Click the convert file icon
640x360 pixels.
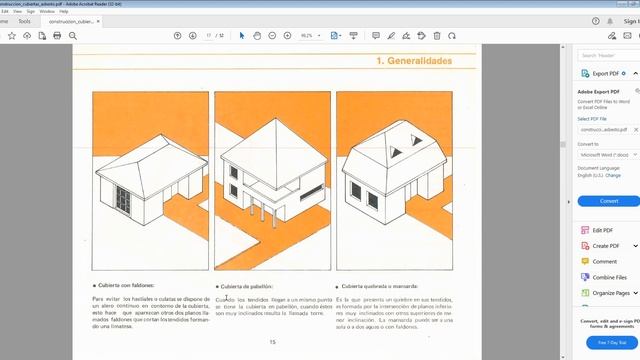[x=42, y=36]
